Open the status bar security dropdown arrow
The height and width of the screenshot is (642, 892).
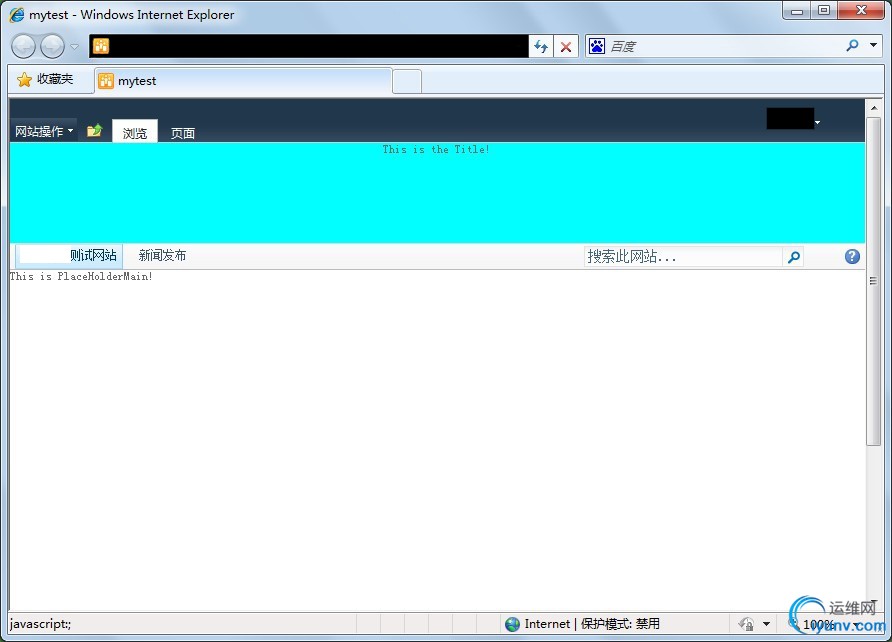[x=766, y=624]
